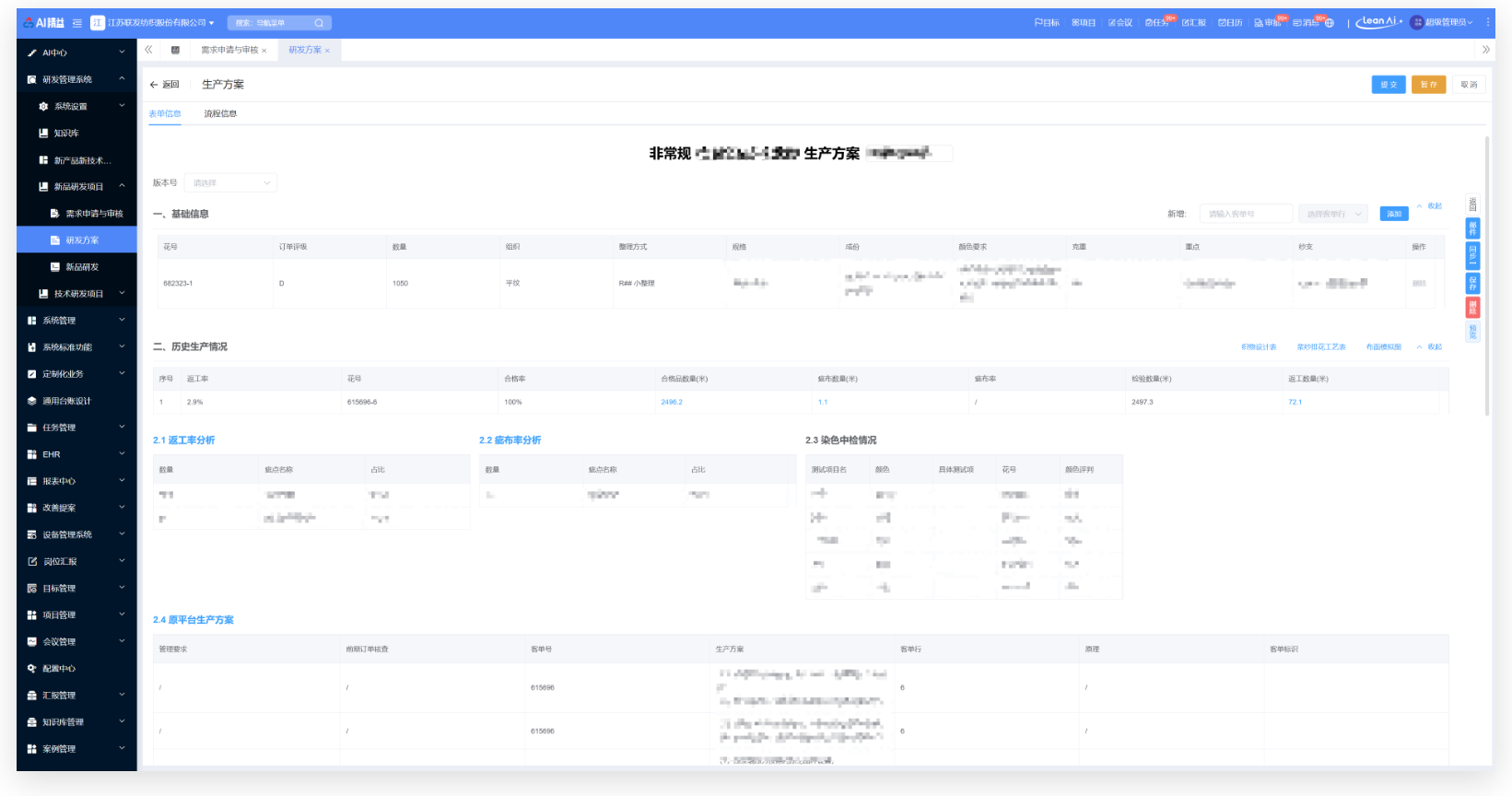Open the 版本号 version dropdown
This screenshot has width=1512, height=796.
click(x=230, y=183)
